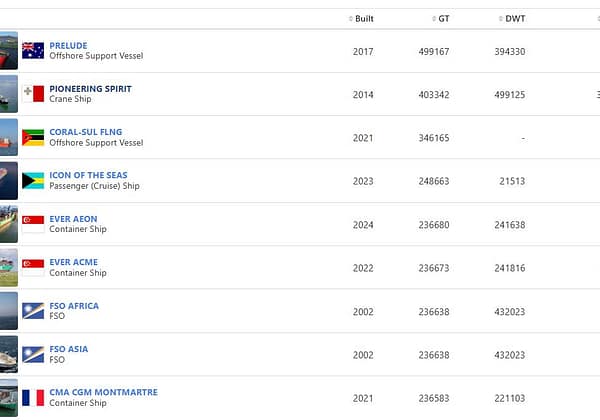Screen dimensions: 600x420
Task: Open the FSO ASIA vessel link
Action: [x=68, y=349]
